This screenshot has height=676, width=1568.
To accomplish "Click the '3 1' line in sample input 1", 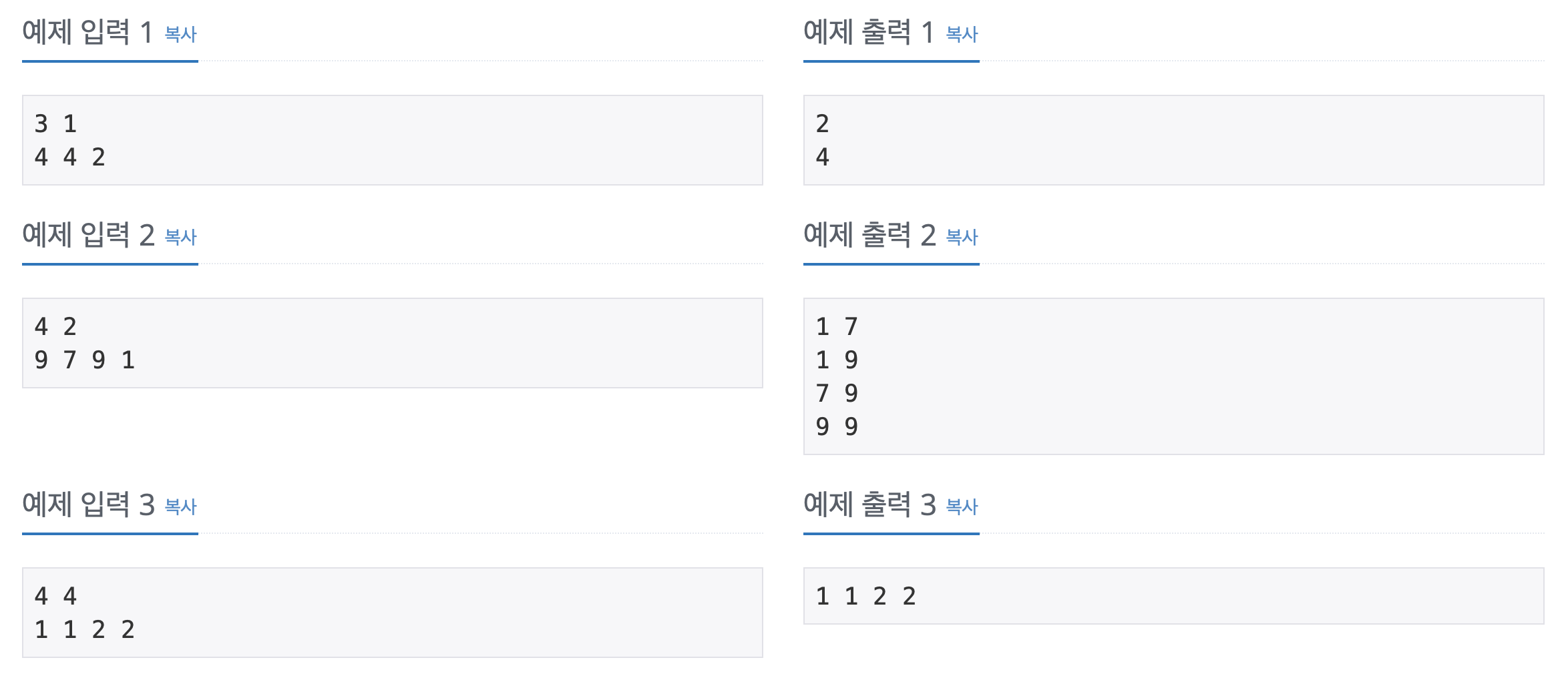I will click(x=57, y=123).
